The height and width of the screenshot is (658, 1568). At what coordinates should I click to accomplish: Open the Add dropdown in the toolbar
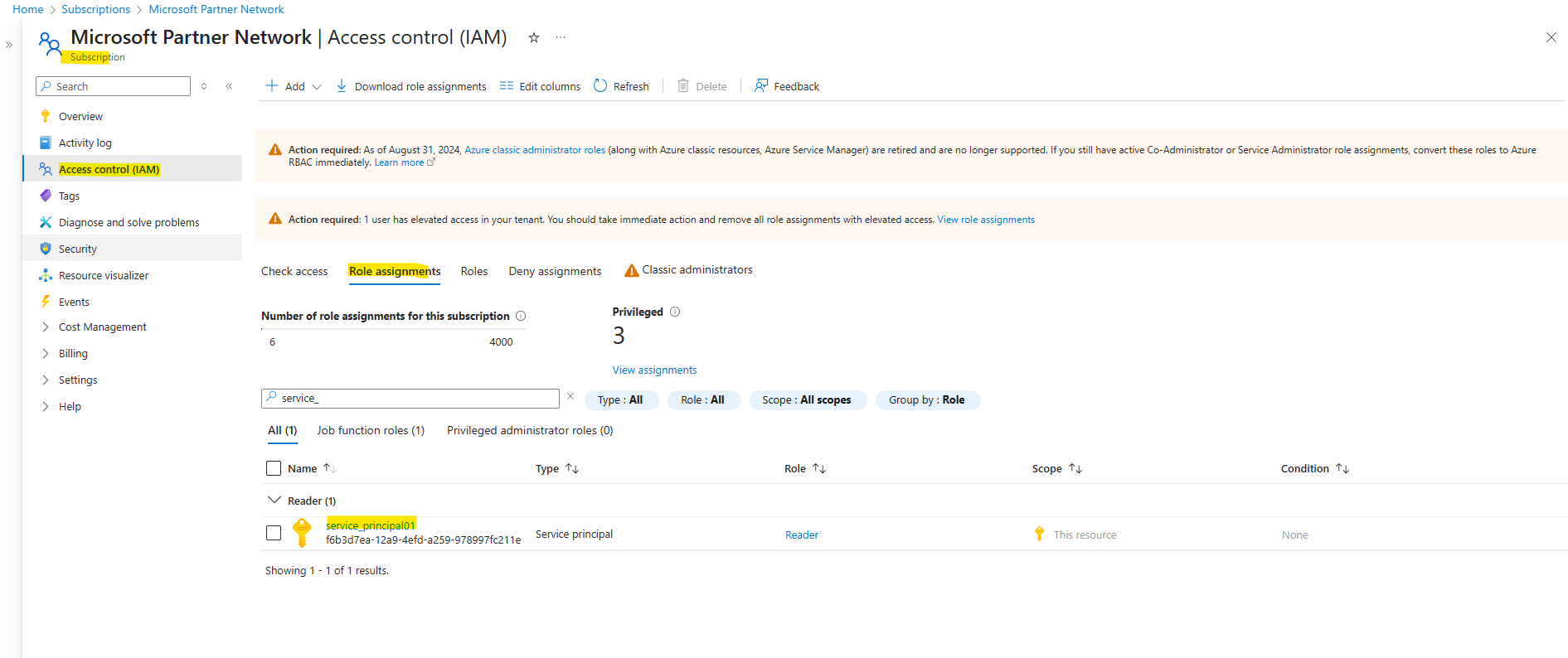pos(294,86)
